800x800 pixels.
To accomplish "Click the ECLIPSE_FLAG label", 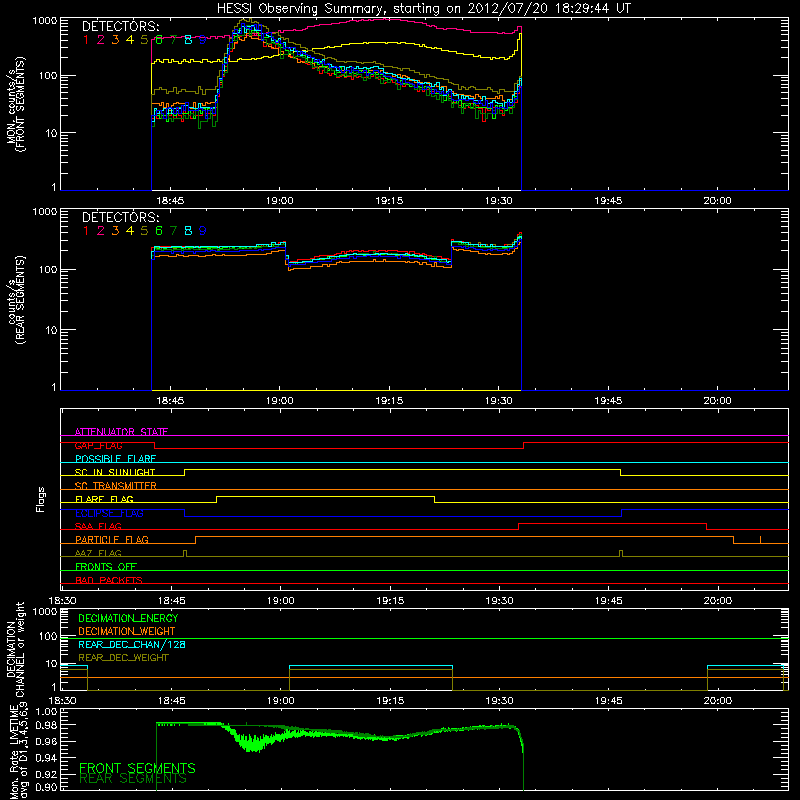I will click(109, 513).
